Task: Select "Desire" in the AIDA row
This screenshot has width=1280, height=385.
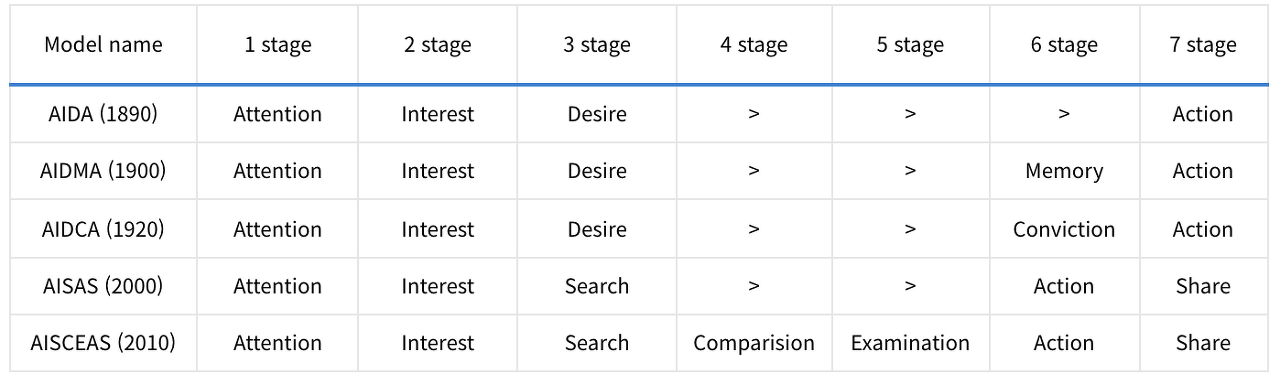Action: (x=597, y=114)
